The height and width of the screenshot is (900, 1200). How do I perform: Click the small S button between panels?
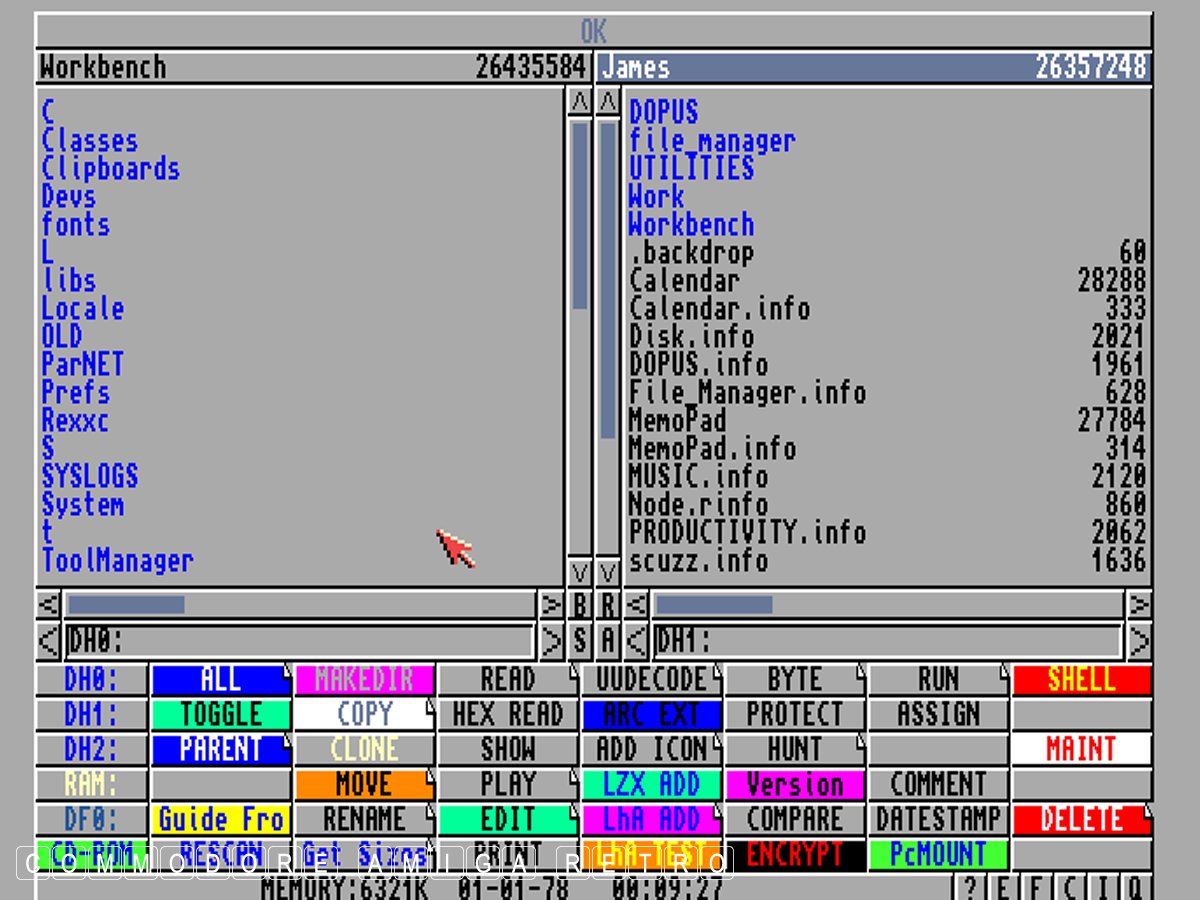click(579, 640)
